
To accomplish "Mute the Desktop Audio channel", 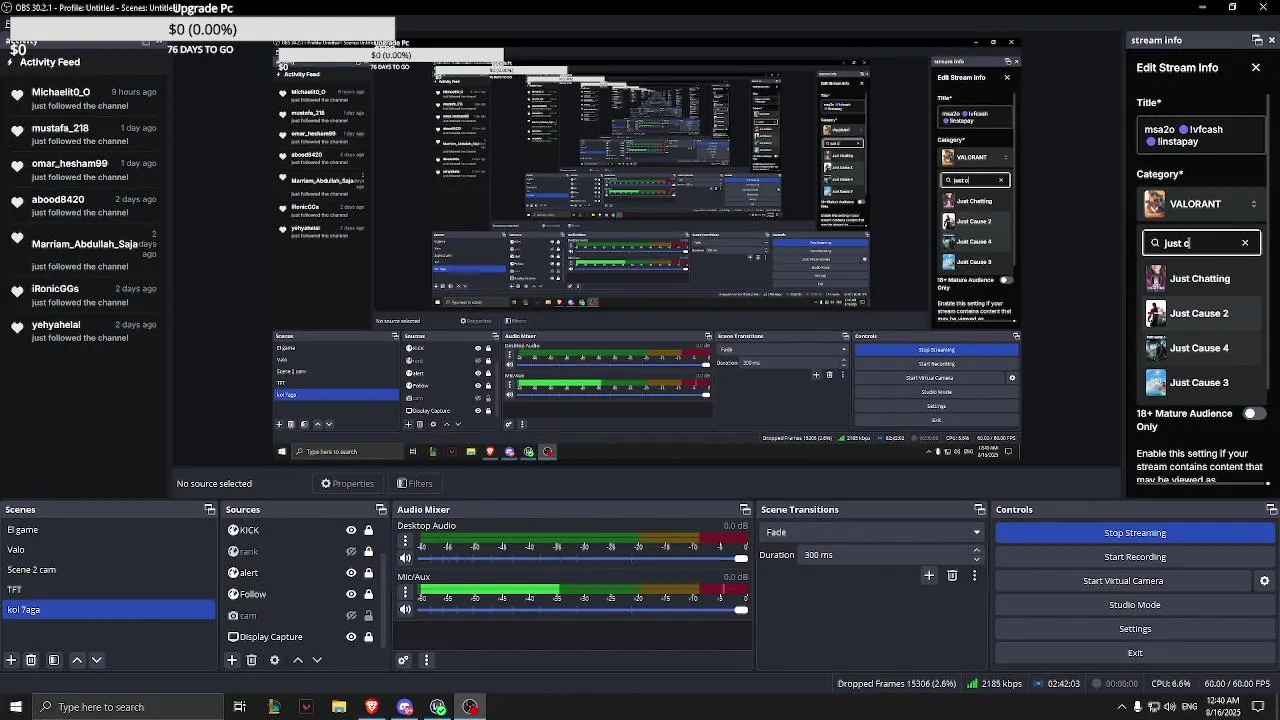I will coord(405,558).
